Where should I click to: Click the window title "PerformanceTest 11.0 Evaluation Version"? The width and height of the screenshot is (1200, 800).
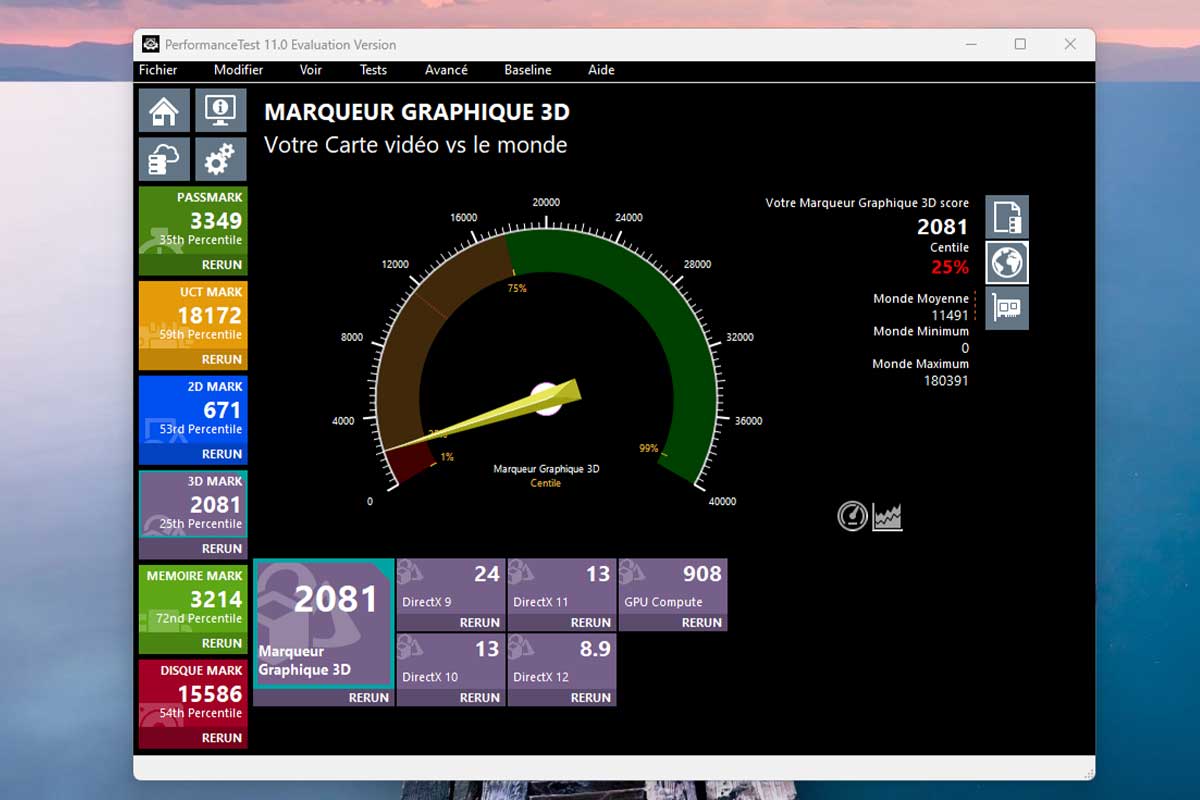(x=281, y=45)
